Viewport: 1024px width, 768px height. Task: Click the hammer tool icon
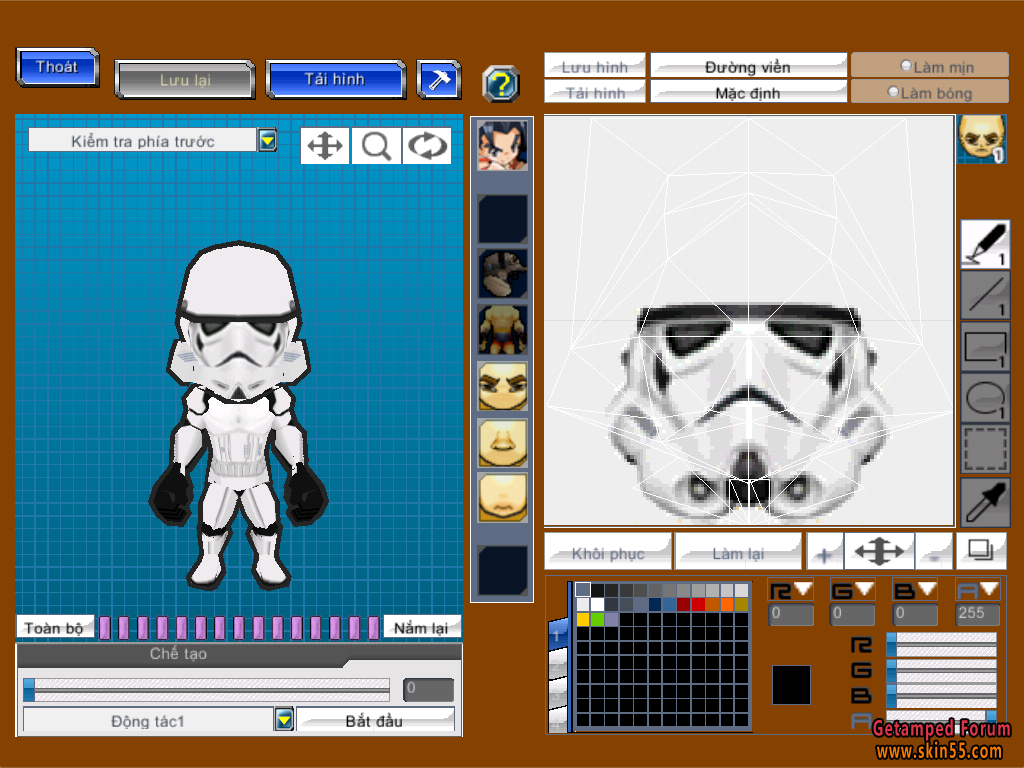tap(438, 80)
